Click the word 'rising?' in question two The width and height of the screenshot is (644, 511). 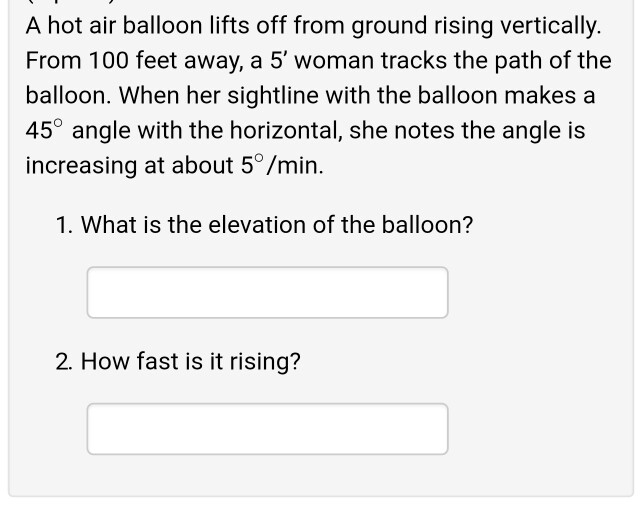coord(265,362)
